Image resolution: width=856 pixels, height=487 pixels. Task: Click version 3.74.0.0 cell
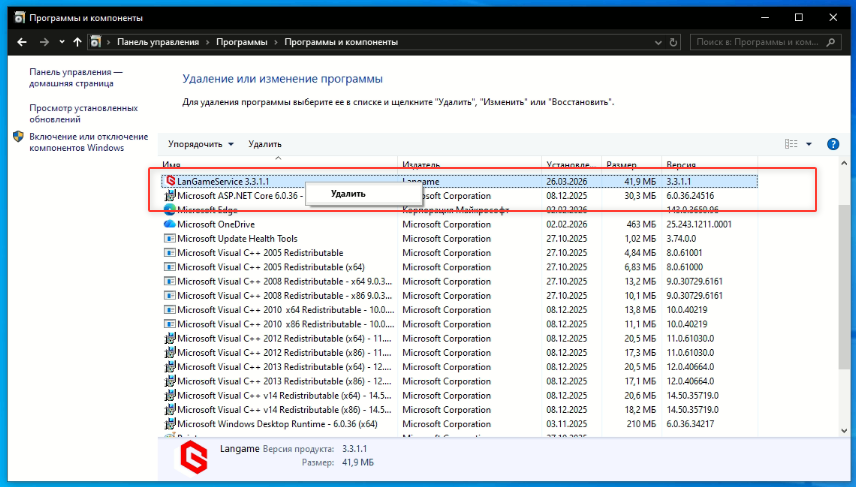point(681,239)
